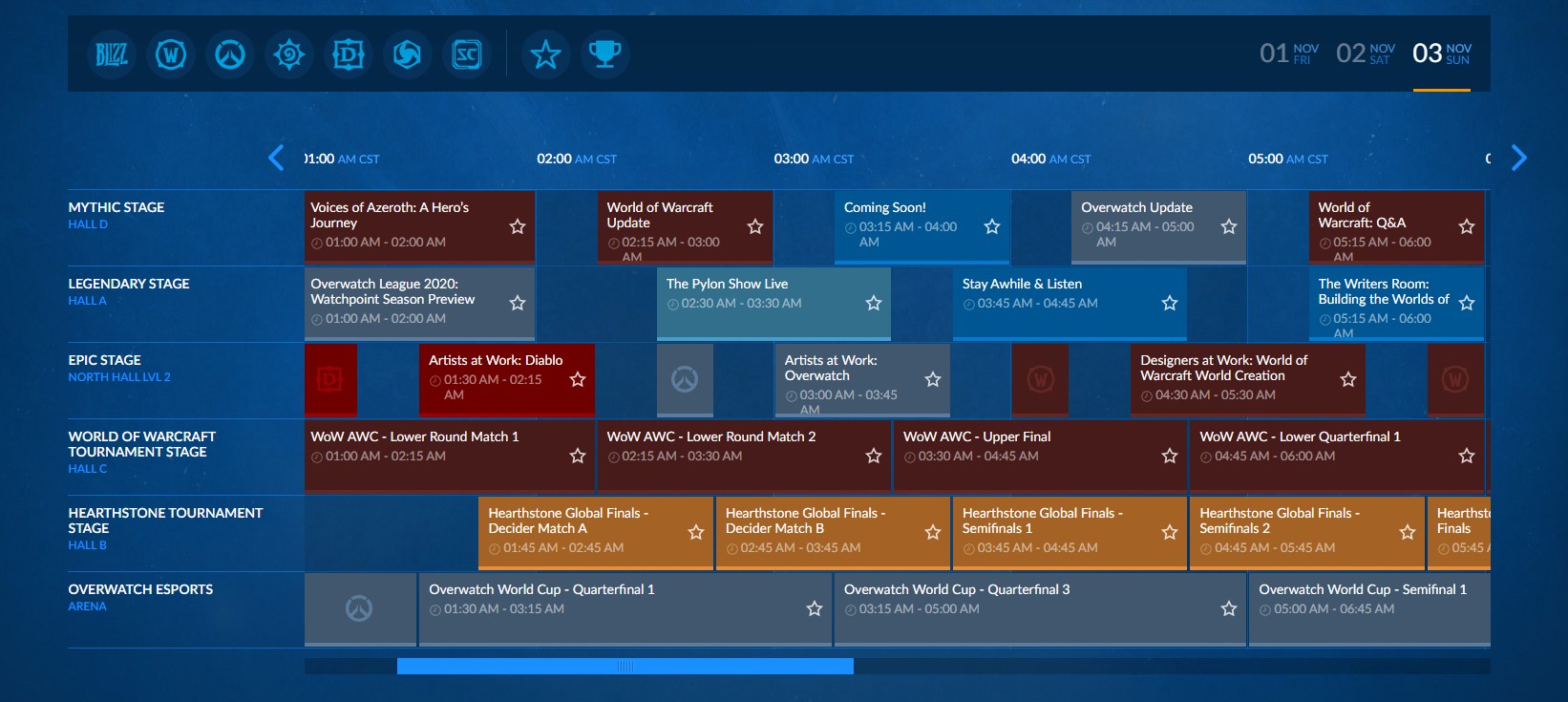Open North Hall Lvl 2 link
The image size is (1568, 702).
point(119,377)
